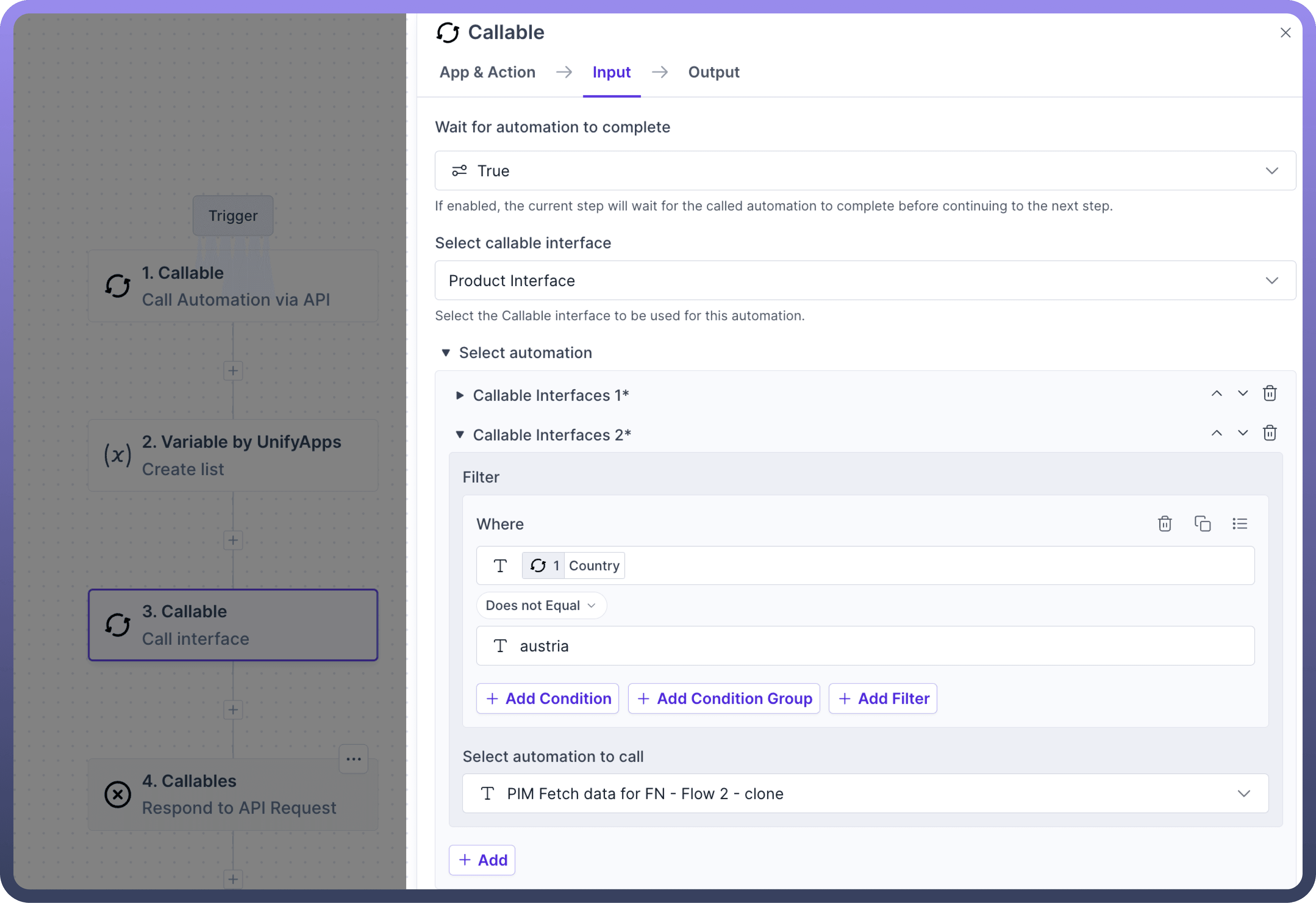The width and height of the screenshot is (1316, 903).
Task: Open Product Interface dropdown
Action: (x=865, y=280)
